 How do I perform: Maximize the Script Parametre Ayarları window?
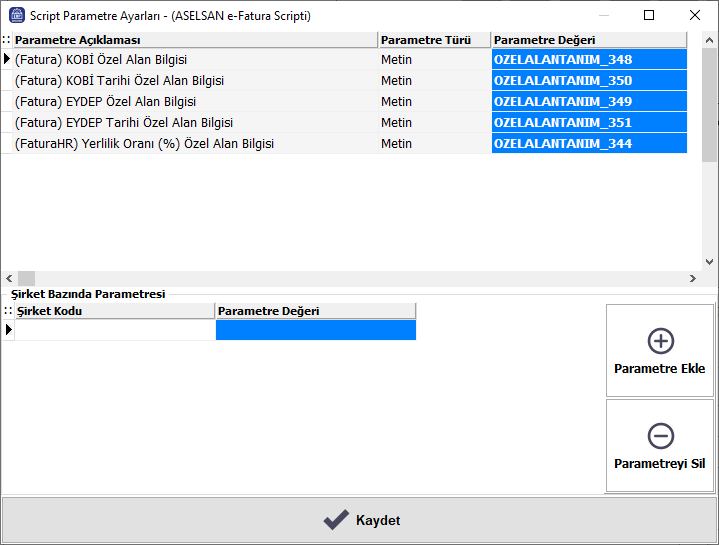tap(649, 15)
